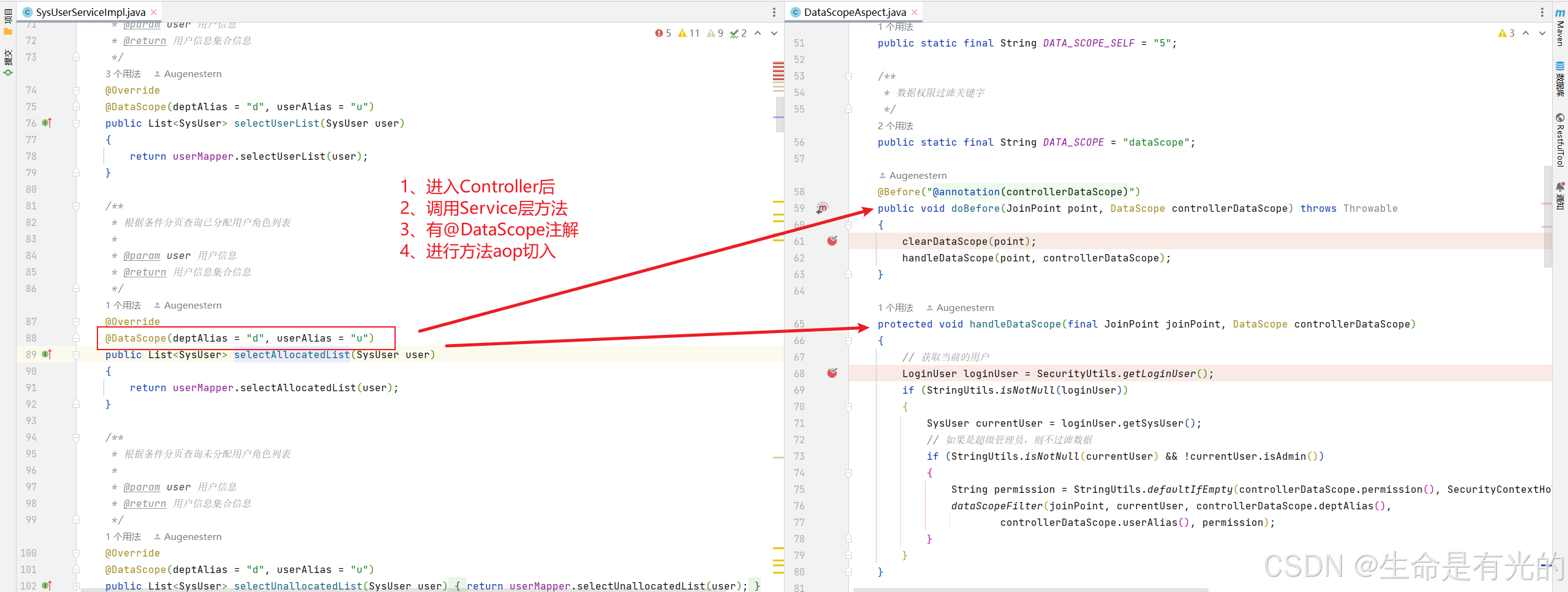Show 1 个用法 usages above handleDataScope
The height and width of the screenshot is (592, 1568).
pos(895,307)
